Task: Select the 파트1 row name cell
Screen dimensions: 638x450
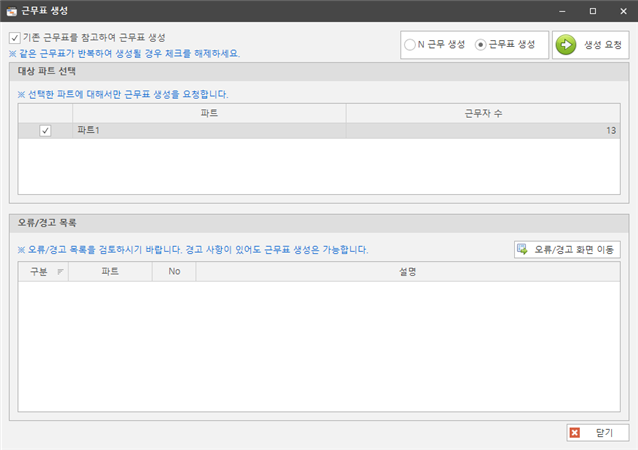Action: pyautogui.click(x=209, y=131)
